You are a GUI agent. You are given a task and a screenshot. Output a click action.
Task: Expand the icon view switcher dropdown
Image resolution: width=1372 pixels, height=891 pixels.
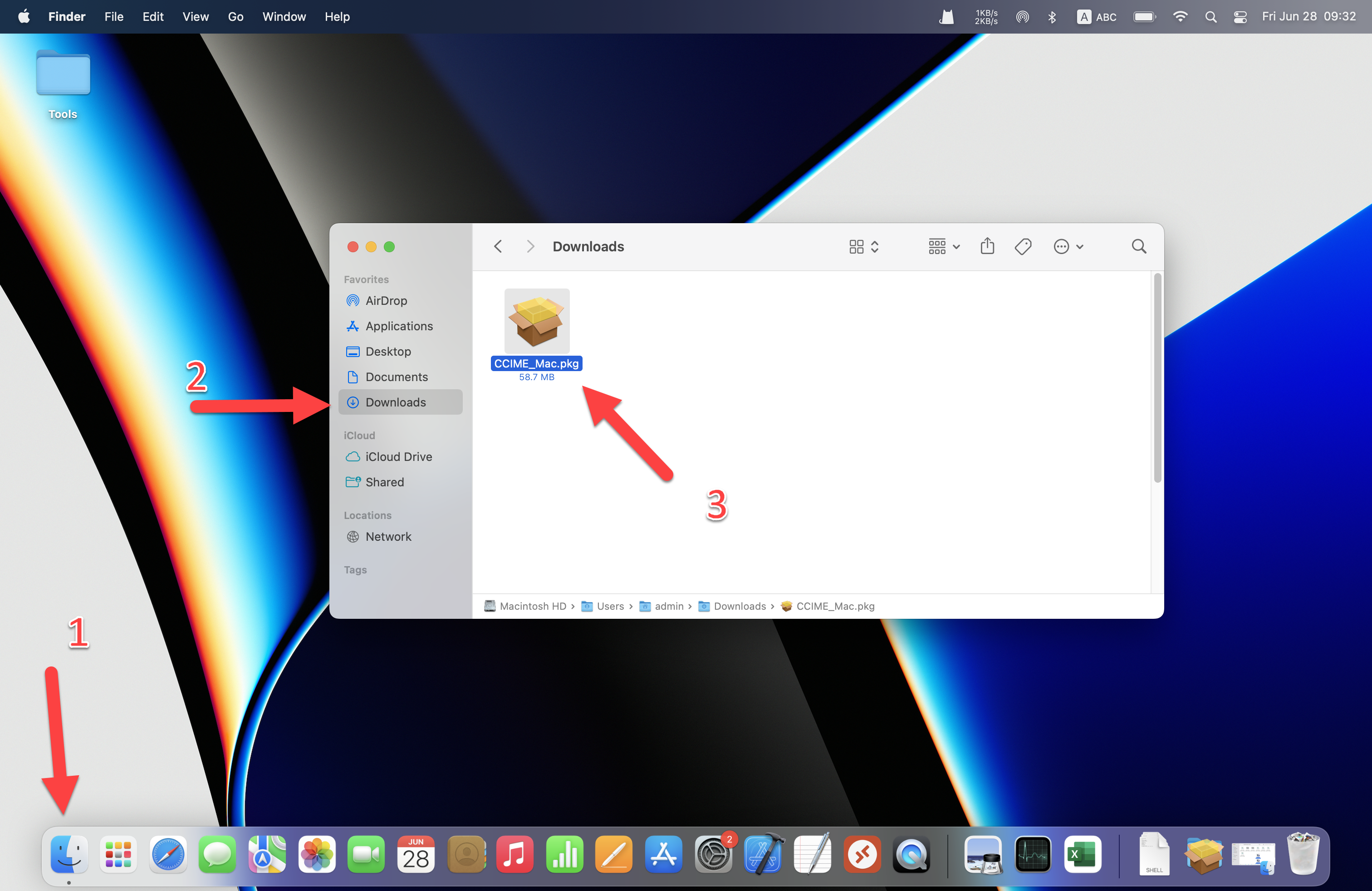click(x=863, y=247)
